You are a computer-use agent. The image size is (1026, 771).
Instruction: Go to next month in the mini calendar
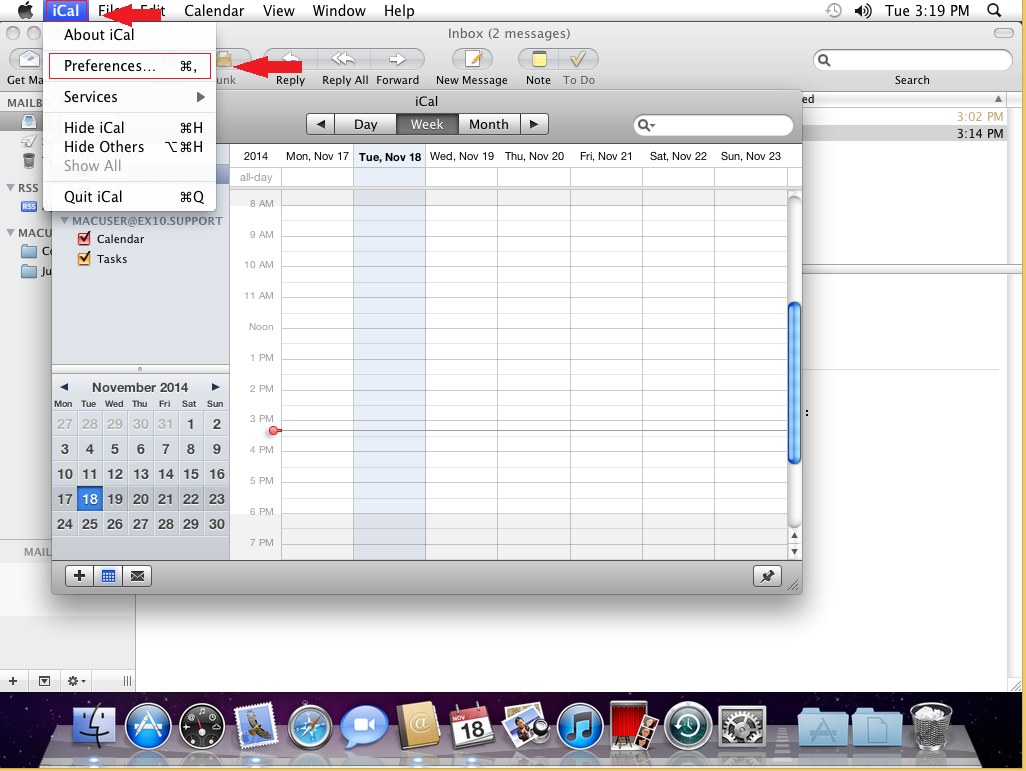coord(214,387)
